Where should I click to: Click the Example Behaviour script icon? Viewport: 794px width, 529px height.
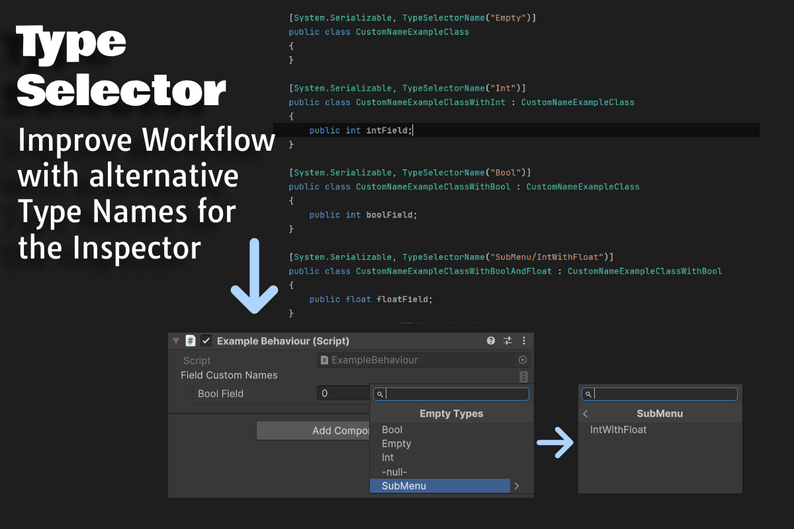click(x=190, y=341)
